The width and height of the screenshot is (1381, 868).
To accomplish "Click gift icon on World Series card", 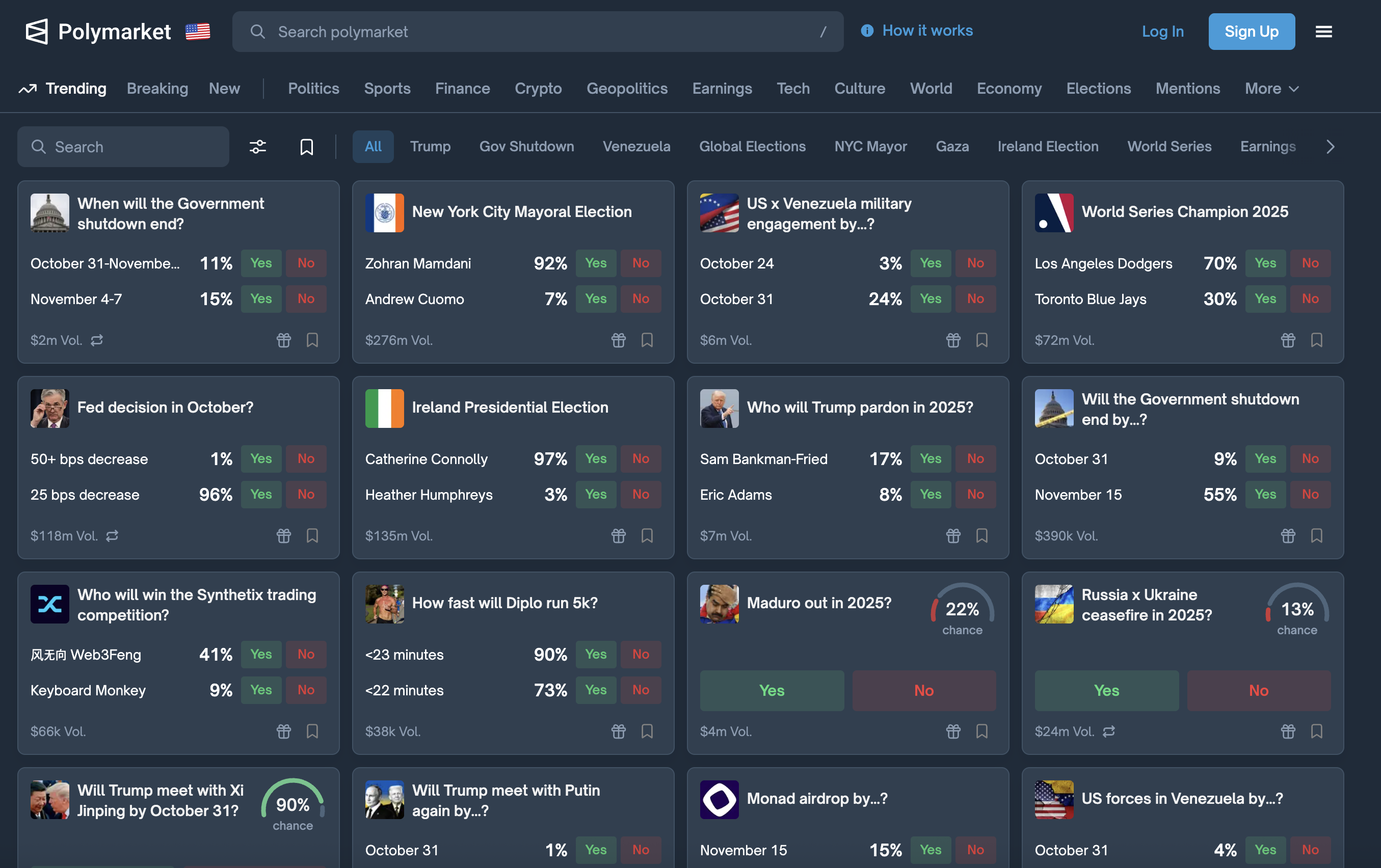I will (x=1288, y=340).
